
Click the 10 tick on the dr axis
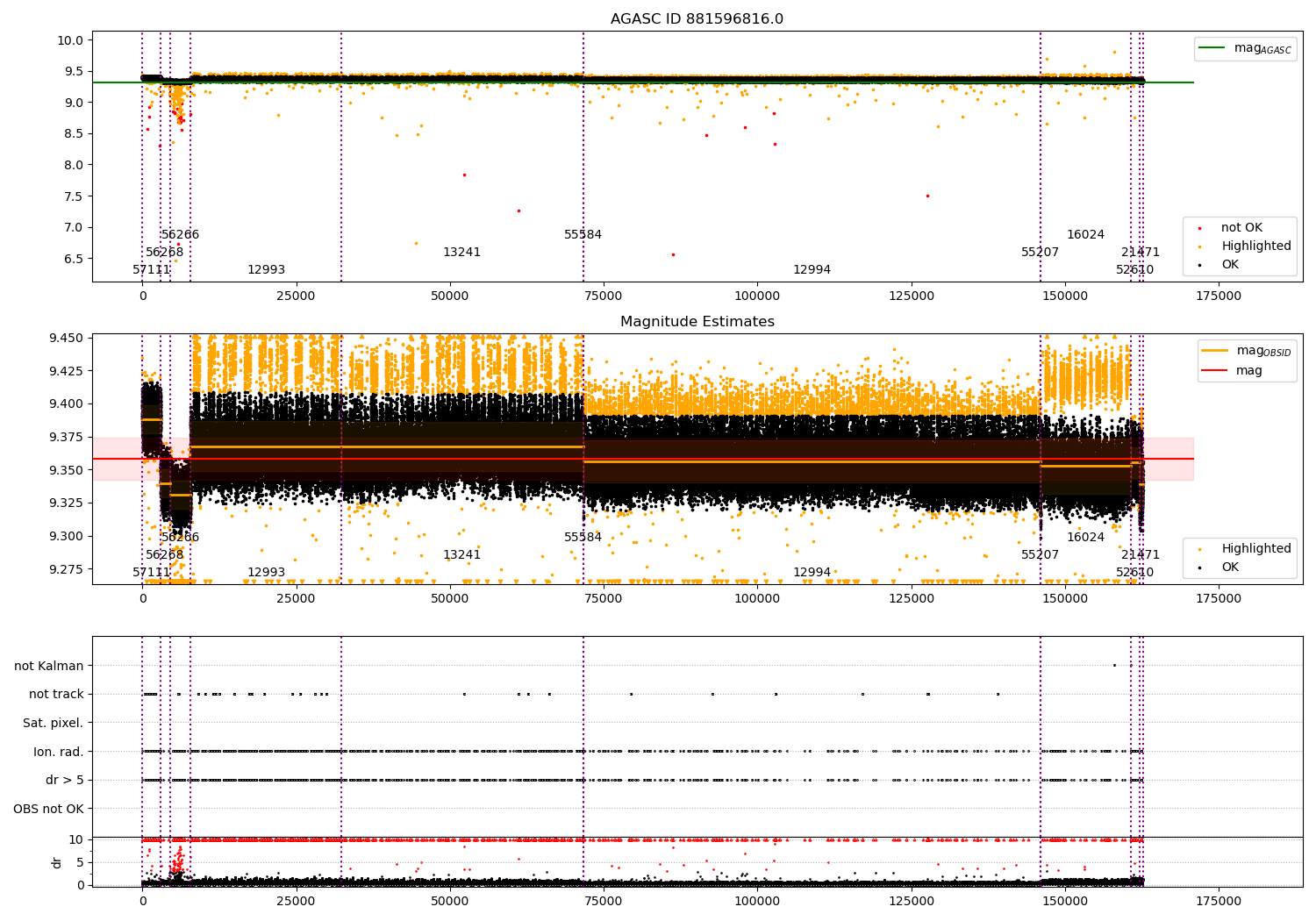[76, 839]
